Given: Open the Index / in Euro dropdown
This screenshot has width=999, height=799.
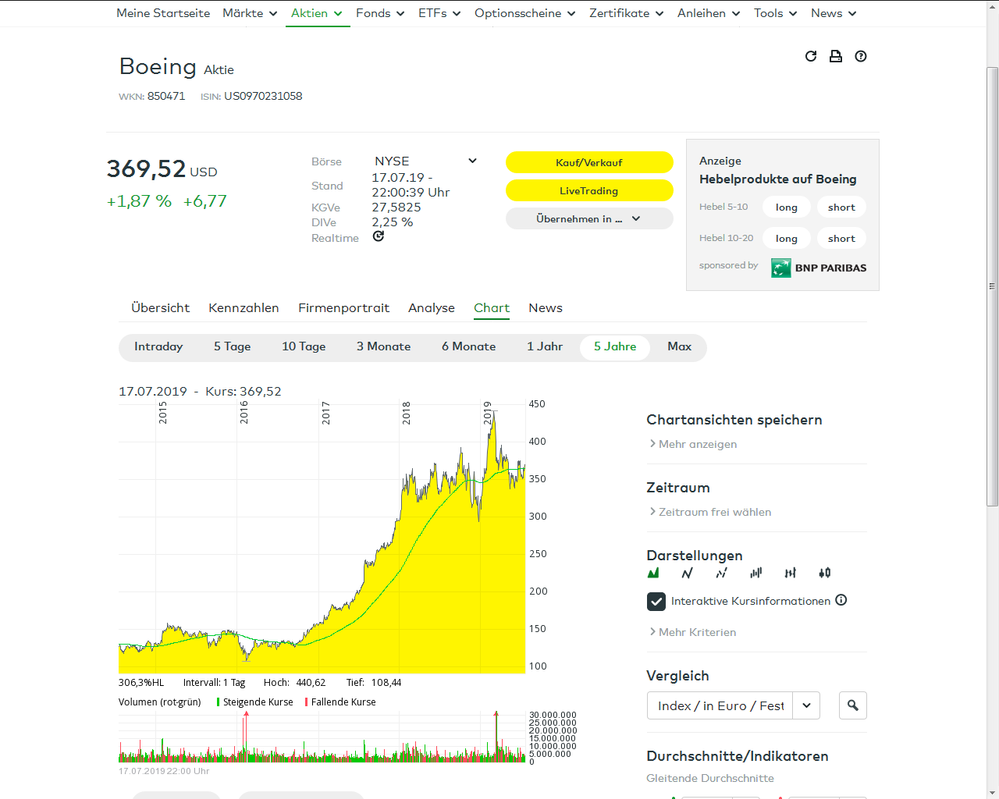Looking at the screenshot, I should (x=806, y=705).
